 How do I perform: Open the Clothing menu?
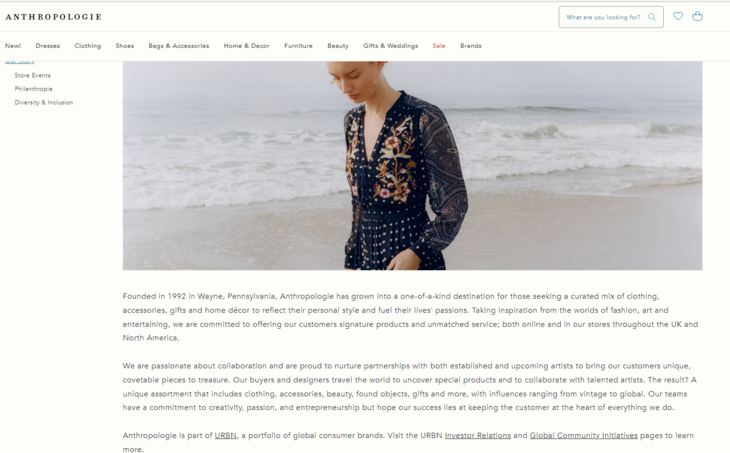pos(88,46)
